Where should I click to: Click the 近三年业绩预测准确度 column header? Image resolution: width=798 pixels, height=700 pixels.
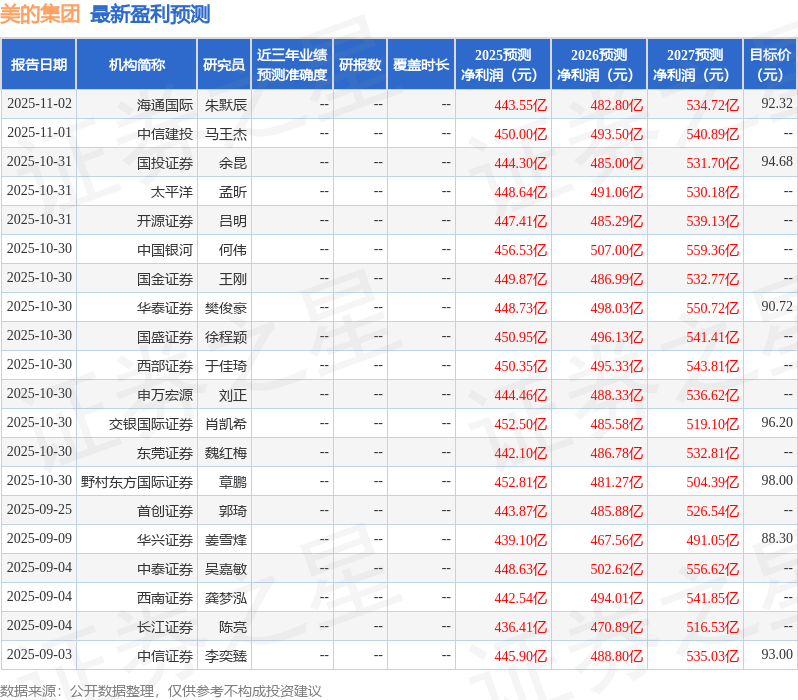[292, 65]
